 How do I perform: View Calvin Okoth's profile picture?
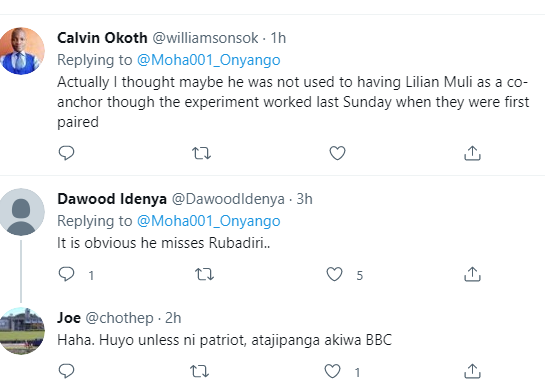21,51
